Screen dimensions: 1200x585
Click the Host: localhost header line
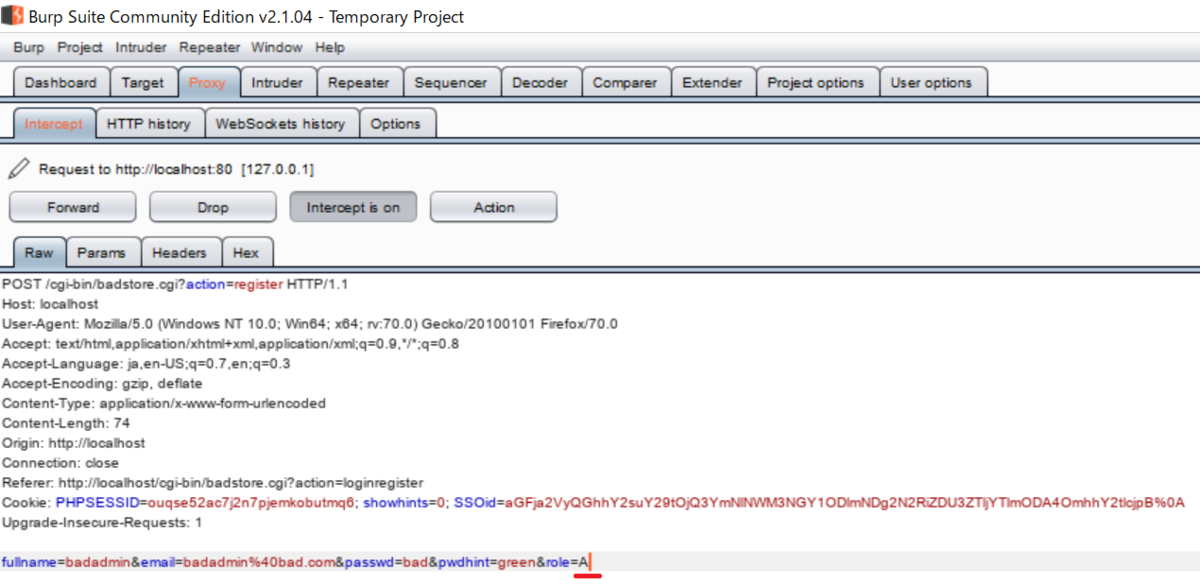pos(50,303)
